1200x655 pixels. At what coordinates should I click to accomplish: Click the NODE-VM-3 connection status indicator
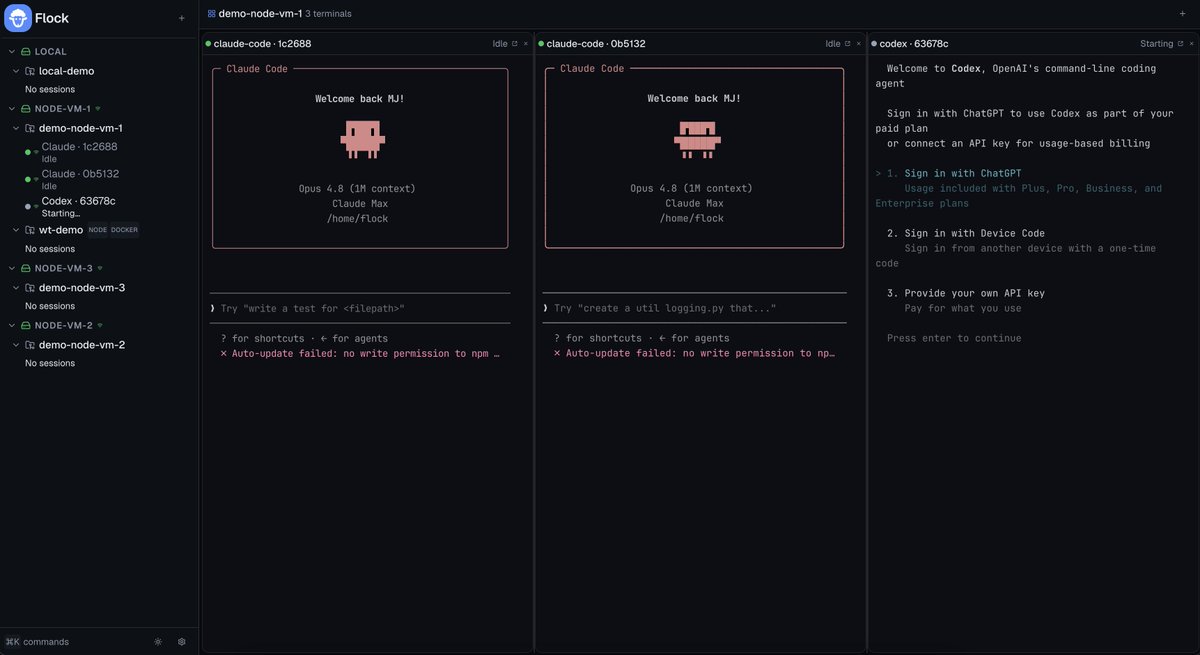100,268
